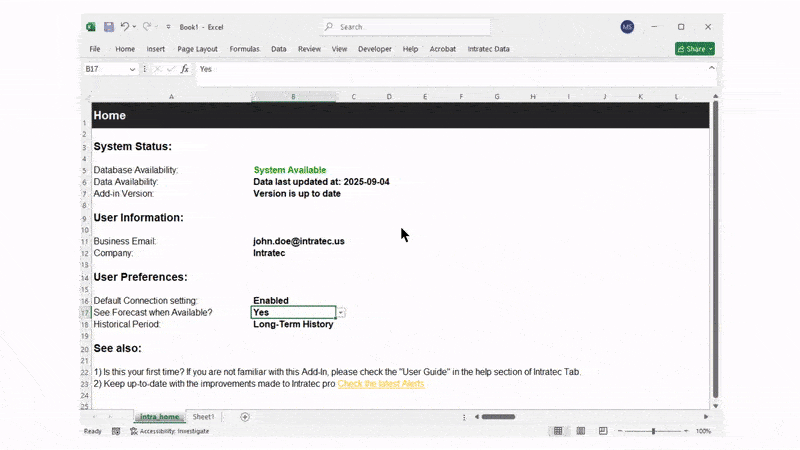Image resolution: width=800 pixels, height=450 pixels.
Task: Click the horizontal scroll right arrow
Action: [706, 417]
